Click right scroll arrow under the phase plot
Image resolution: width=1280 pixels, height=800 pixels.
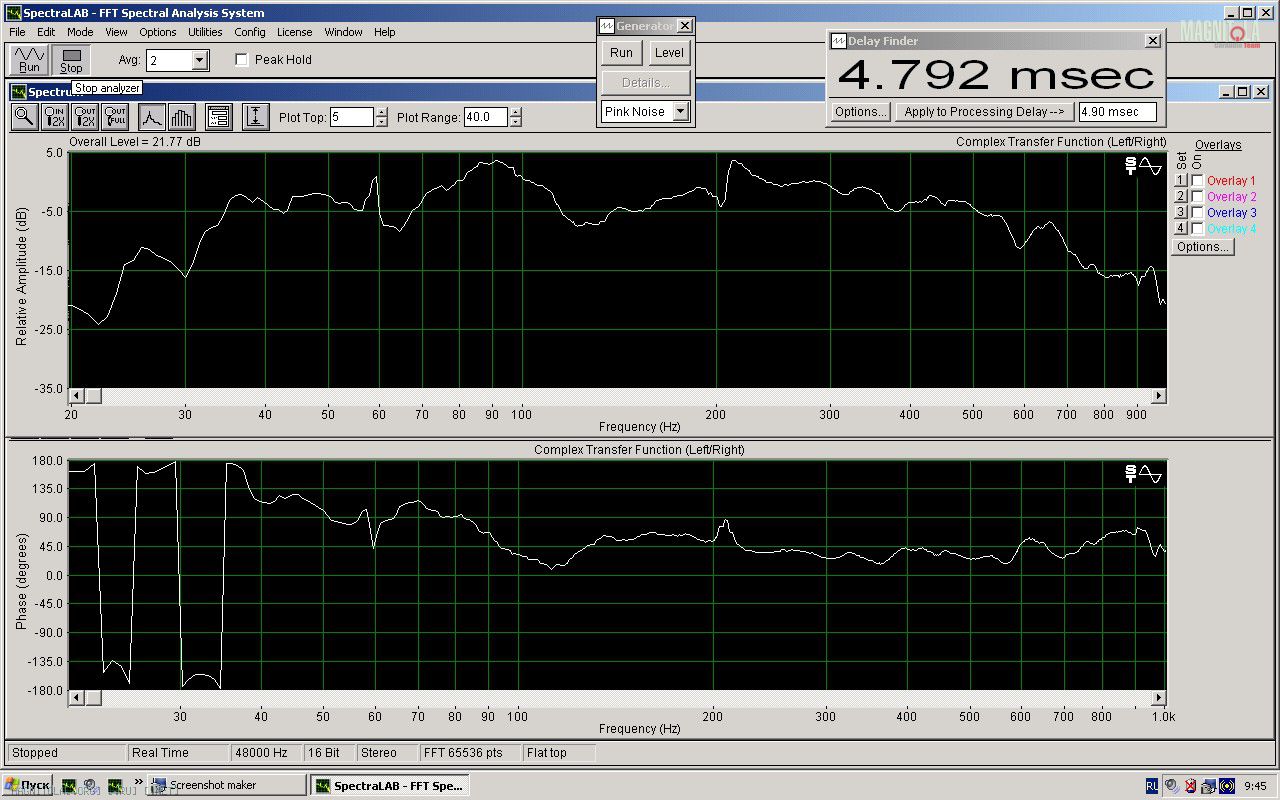pyautogui.click(x=1159, y=698)
